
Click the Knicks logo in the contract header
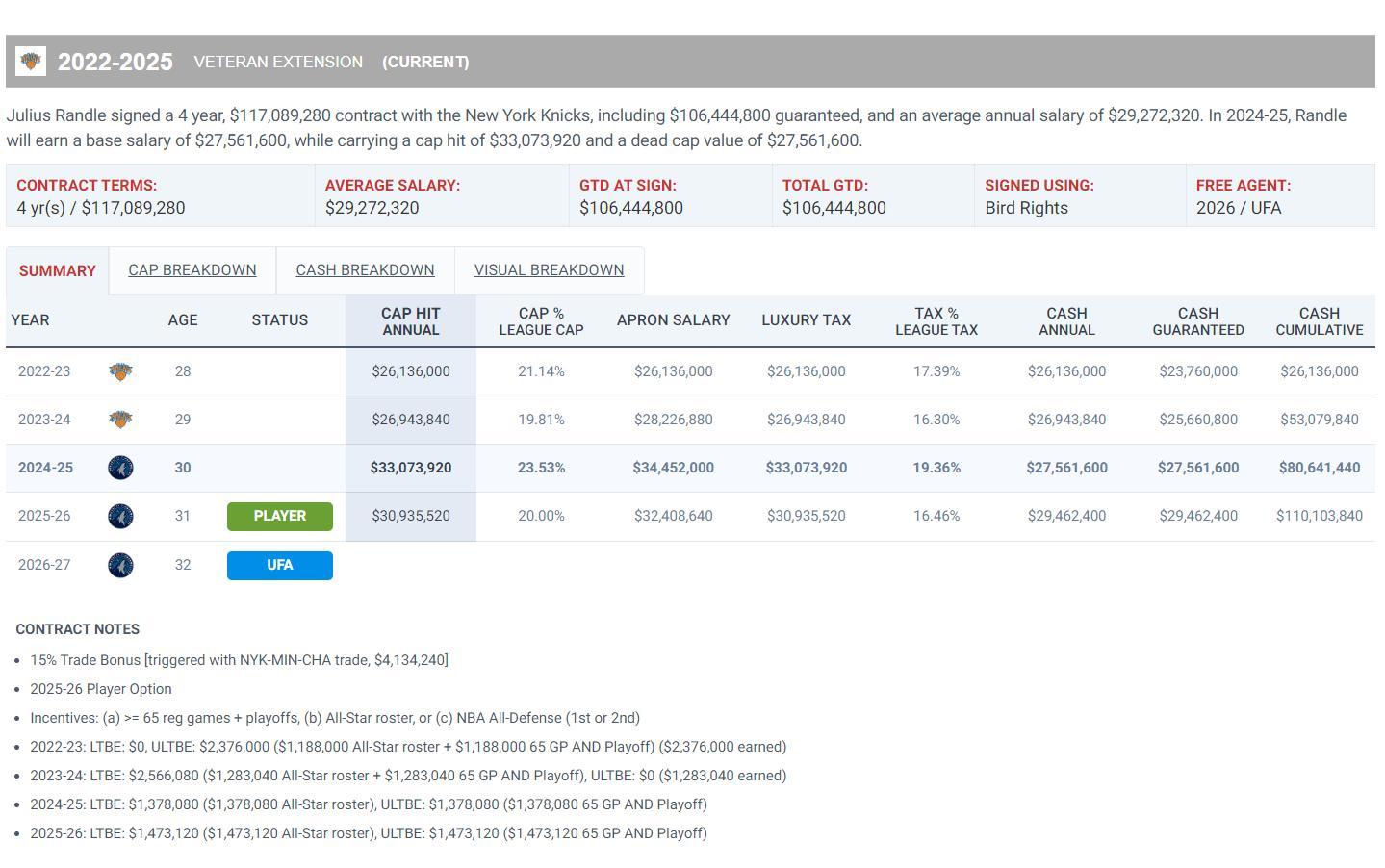(x=31, y=62)
